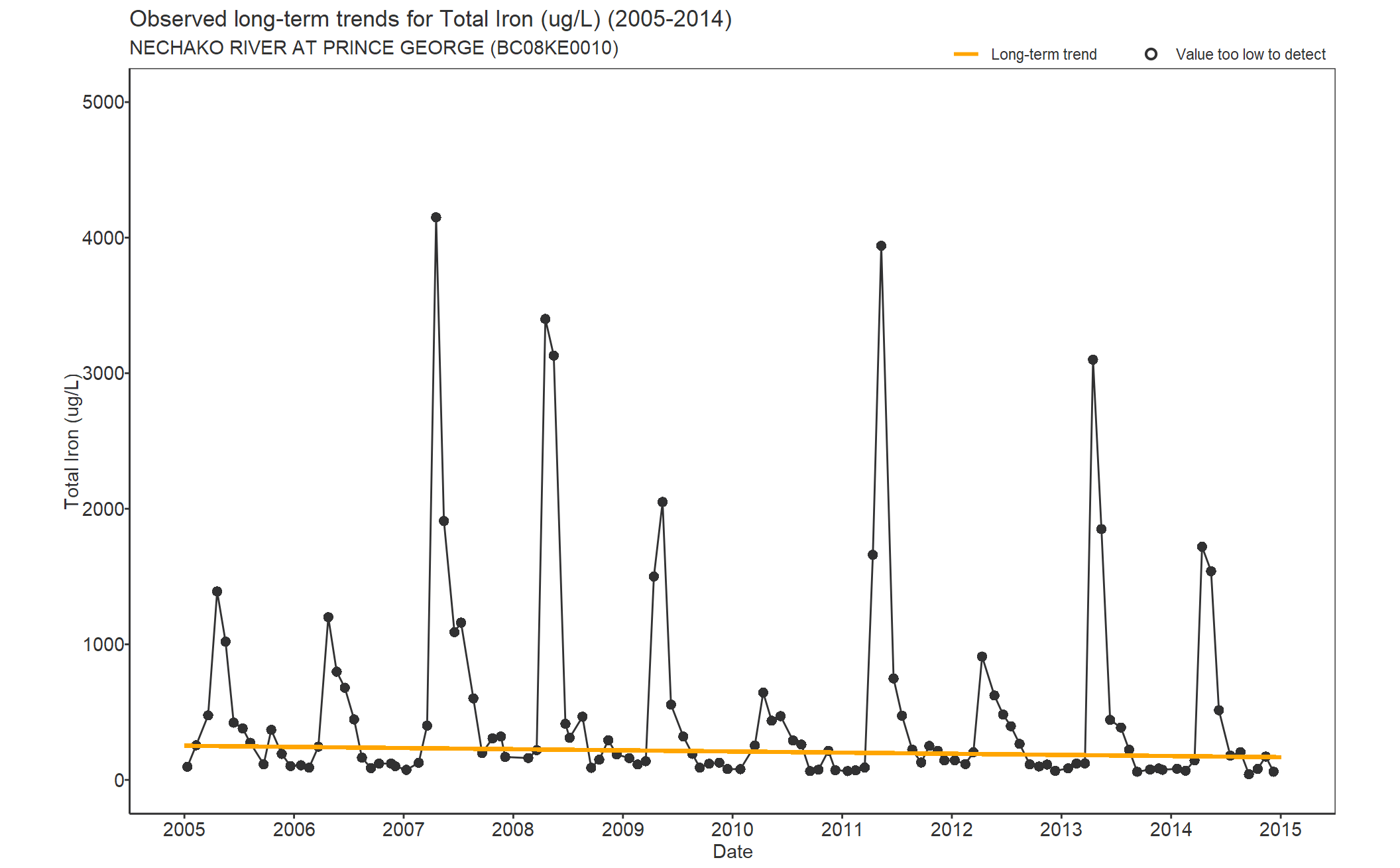Click the hollow circle legend marker

pos(1151,54)
